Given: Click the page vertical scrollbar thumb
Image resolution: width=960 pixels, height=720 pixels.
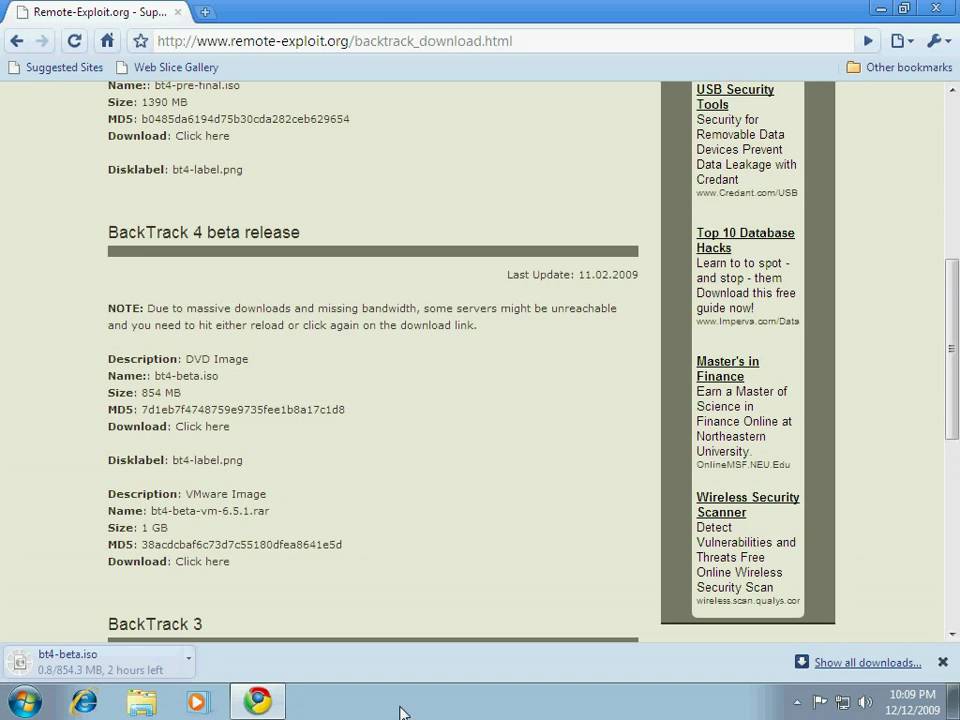Looking at the screenshot, I should pos(951,348).
